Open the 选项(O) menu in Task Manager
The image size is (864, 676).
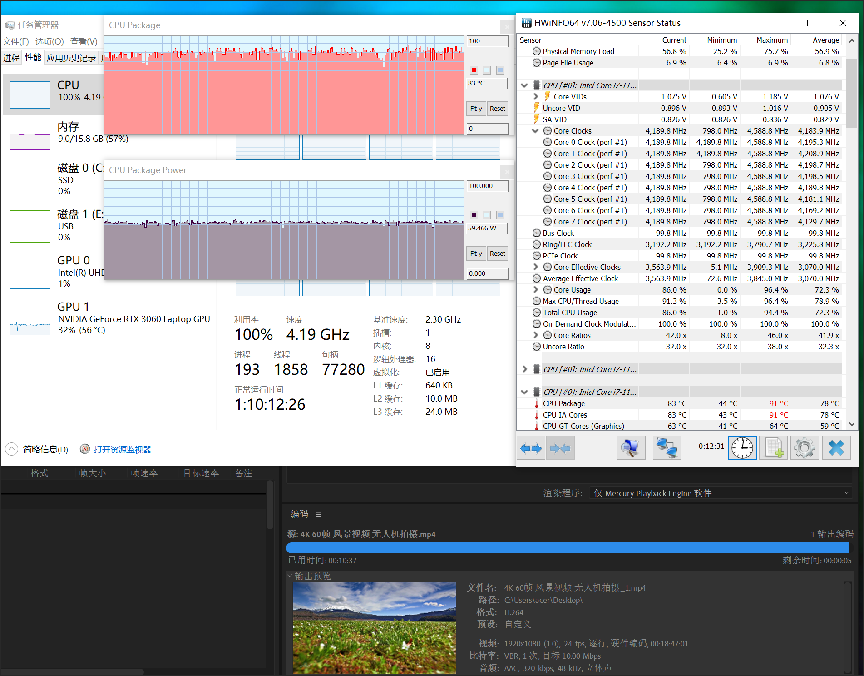tap(49, 42)
